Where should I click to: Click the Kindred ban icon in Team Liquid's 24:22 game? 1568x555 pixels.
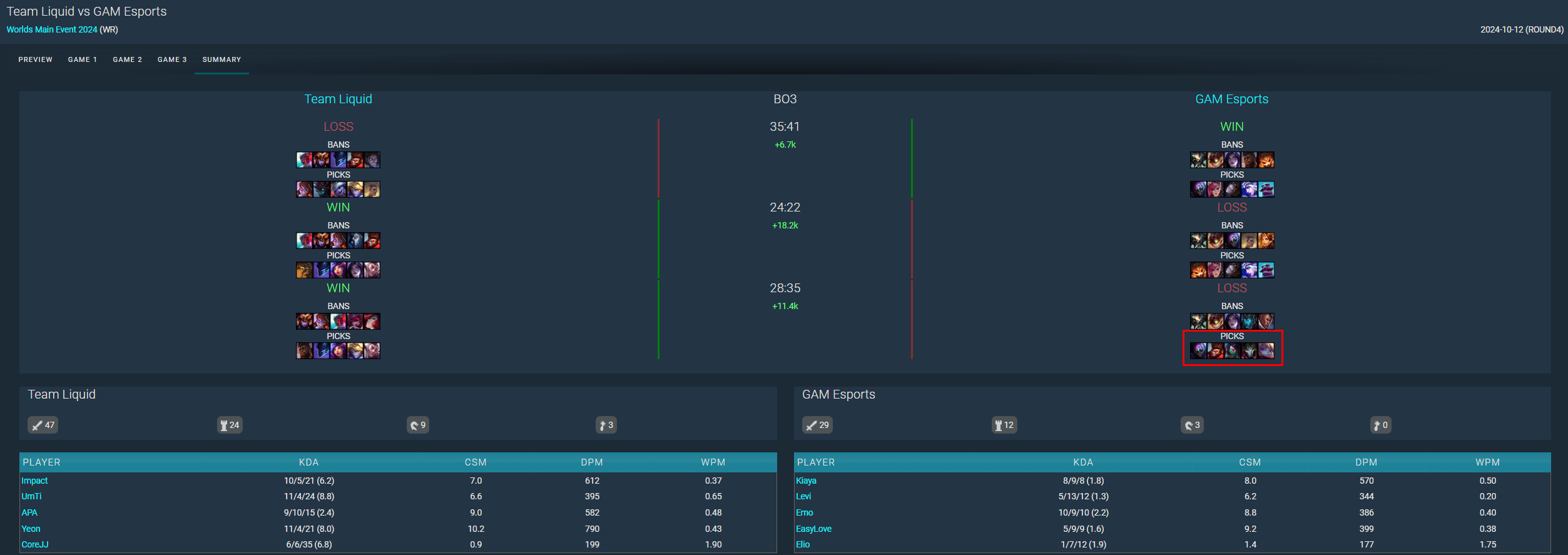(355, 241)
